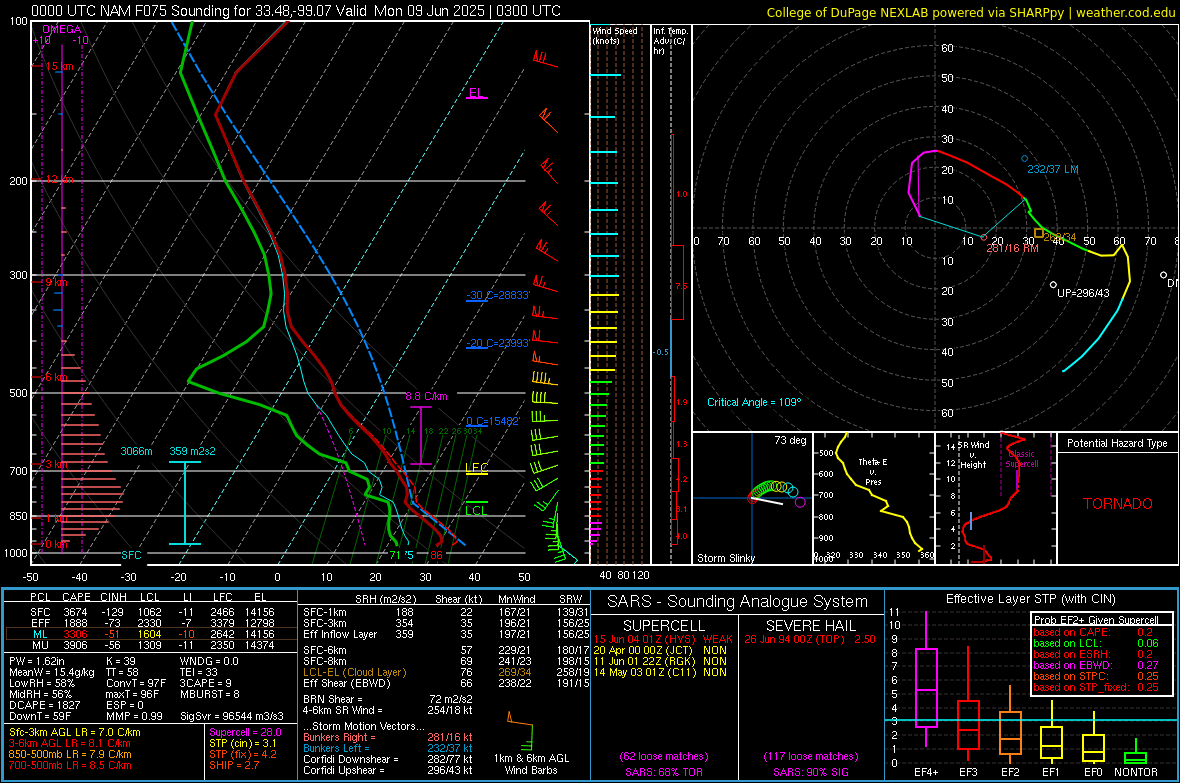Click the 'Theta-E v. Pres' inset label
Image resolution: width=1180 pixels, height=783 pixels.
pyautogui.click(x=873, y=471)
